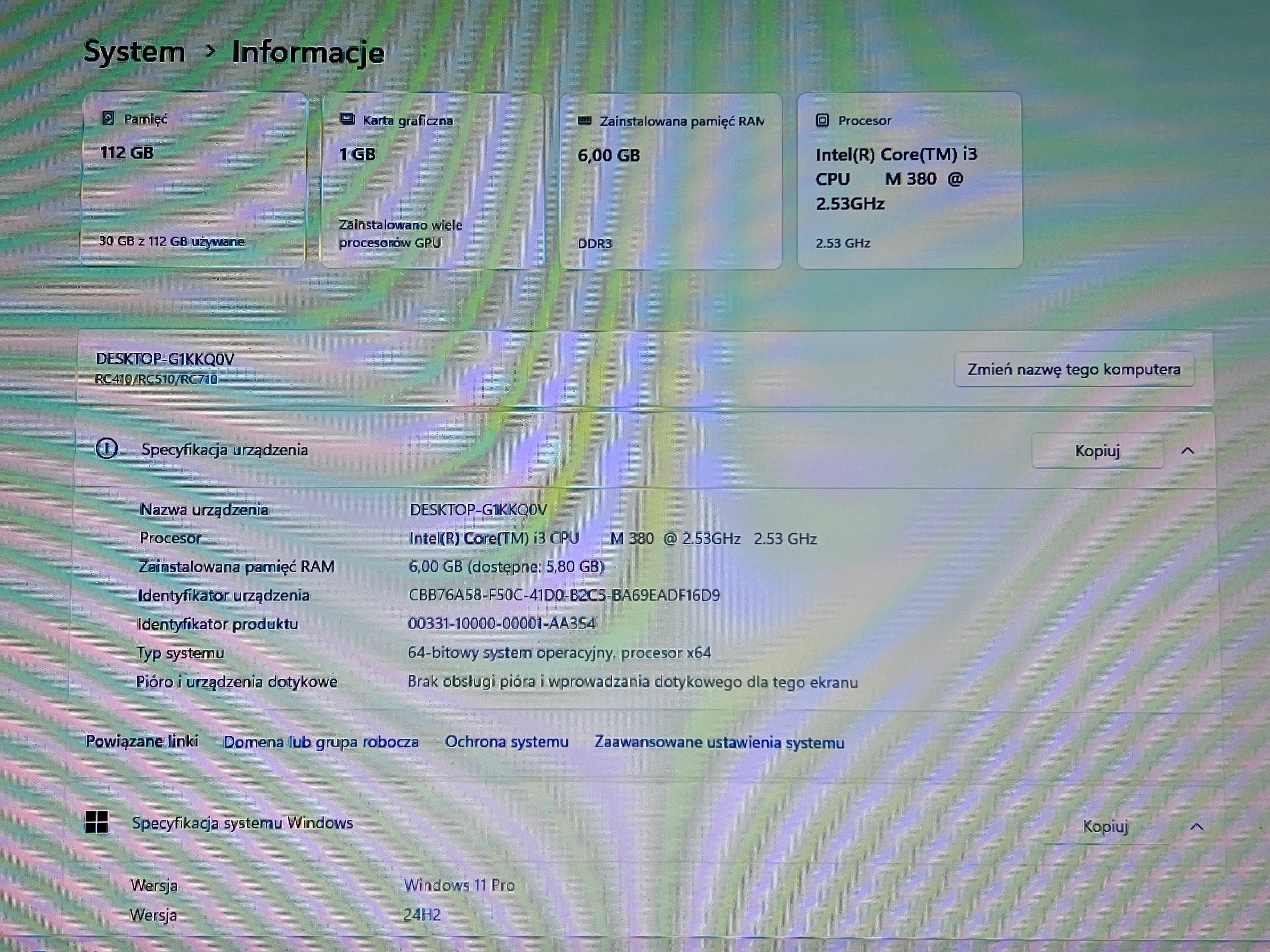Image resolution: width=1270 pixels, height=952 pixels.
Task: Copy device specification with Kopiuj
Action: (1097, 450)
